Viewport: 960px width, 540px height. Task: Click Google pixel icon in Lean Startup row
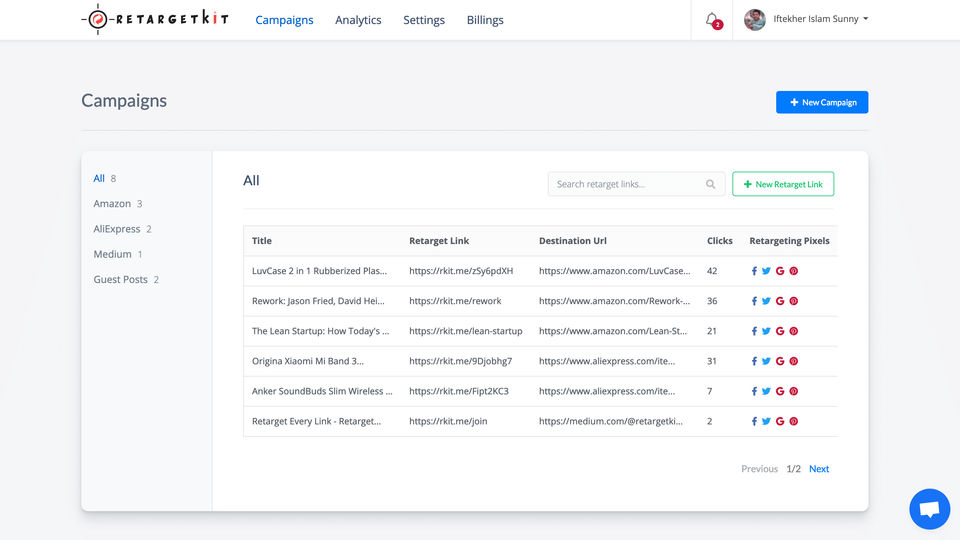(x=780, y=331)
